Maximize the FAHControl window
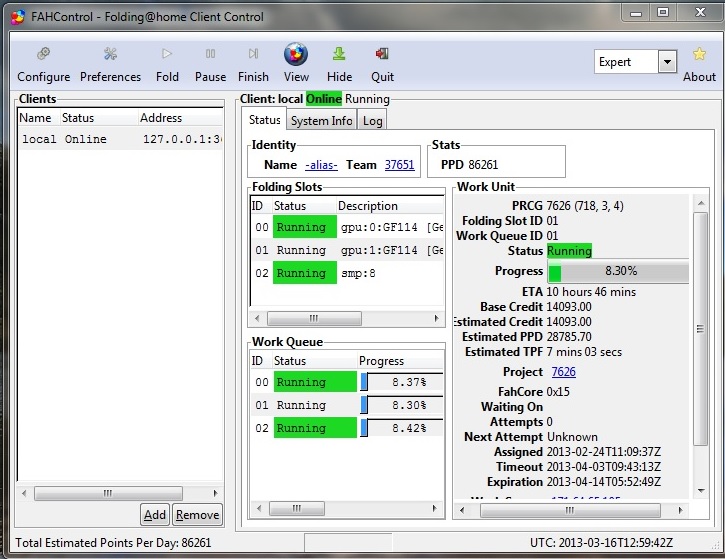Viewport: 725px width, 559px height. (663, 12)
